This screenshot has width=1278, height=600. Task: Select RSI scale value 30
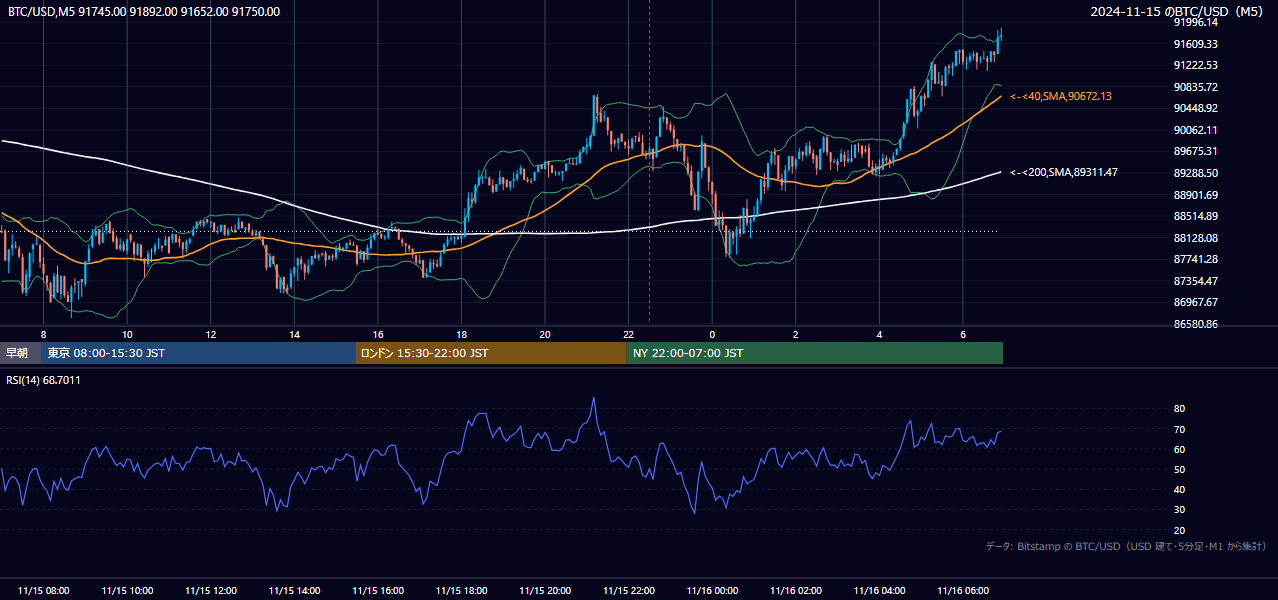coord(1179,510)
